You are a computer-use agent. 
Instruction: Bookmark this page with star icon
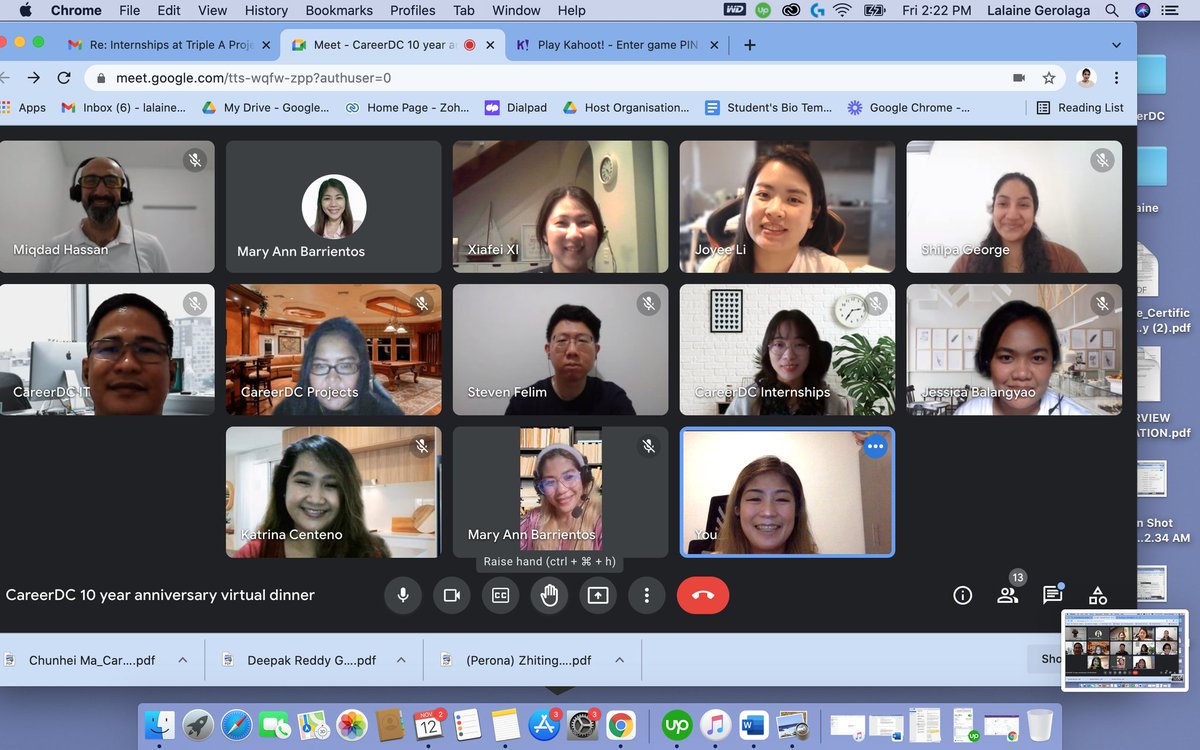(x=1049, y=77)
